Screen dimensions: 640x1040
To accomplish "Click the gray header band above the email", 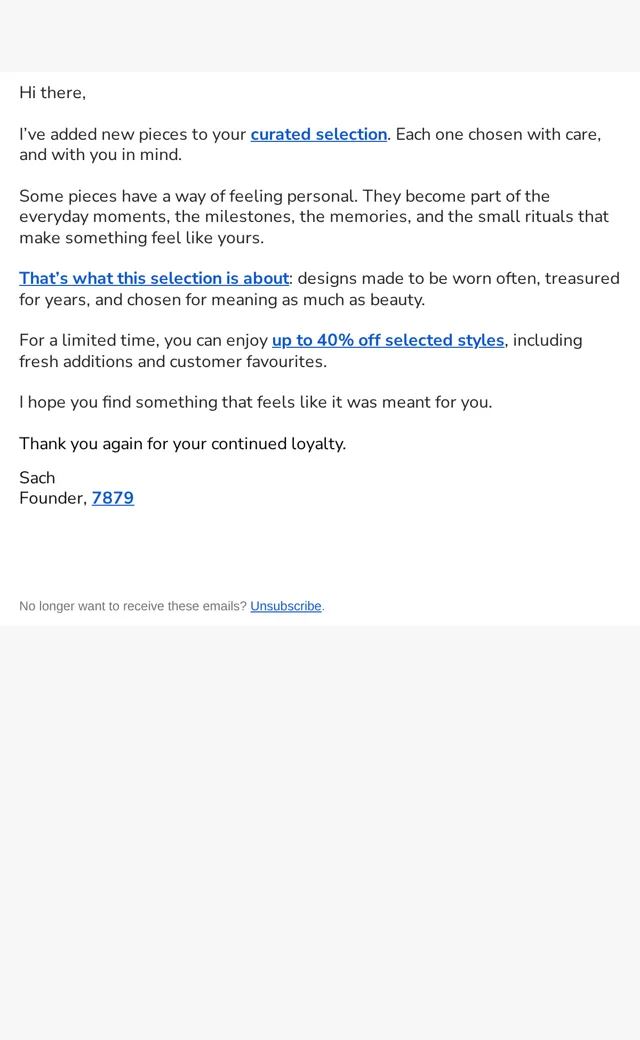I will click(320, 36).
